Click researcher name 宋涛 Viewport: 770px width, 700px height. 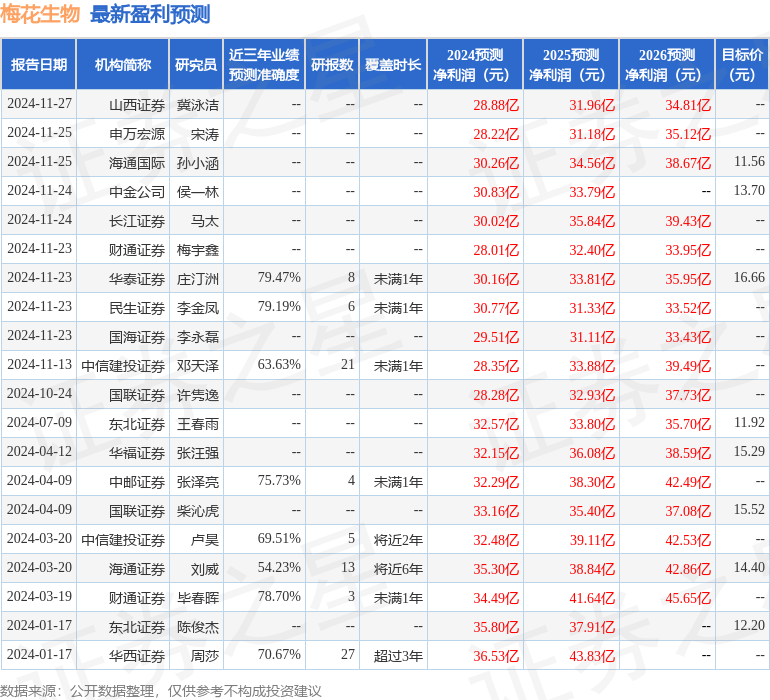[205, 134]
